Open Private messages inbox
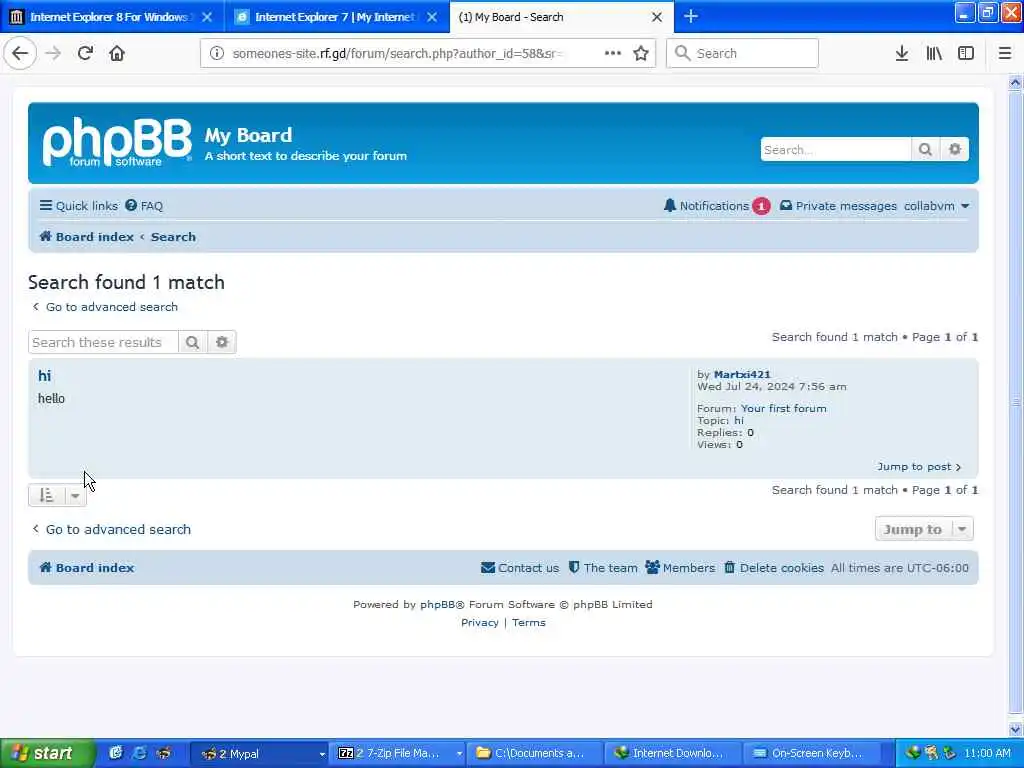This screenshot has width=1024, height=768. [x=838, y=206]
